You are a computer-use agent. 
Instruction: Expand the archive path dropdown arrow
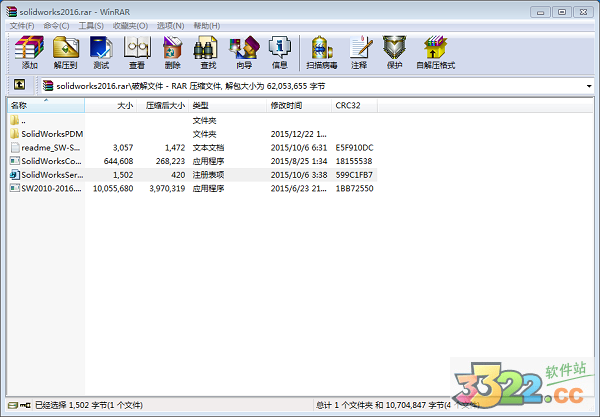(589, 86)
